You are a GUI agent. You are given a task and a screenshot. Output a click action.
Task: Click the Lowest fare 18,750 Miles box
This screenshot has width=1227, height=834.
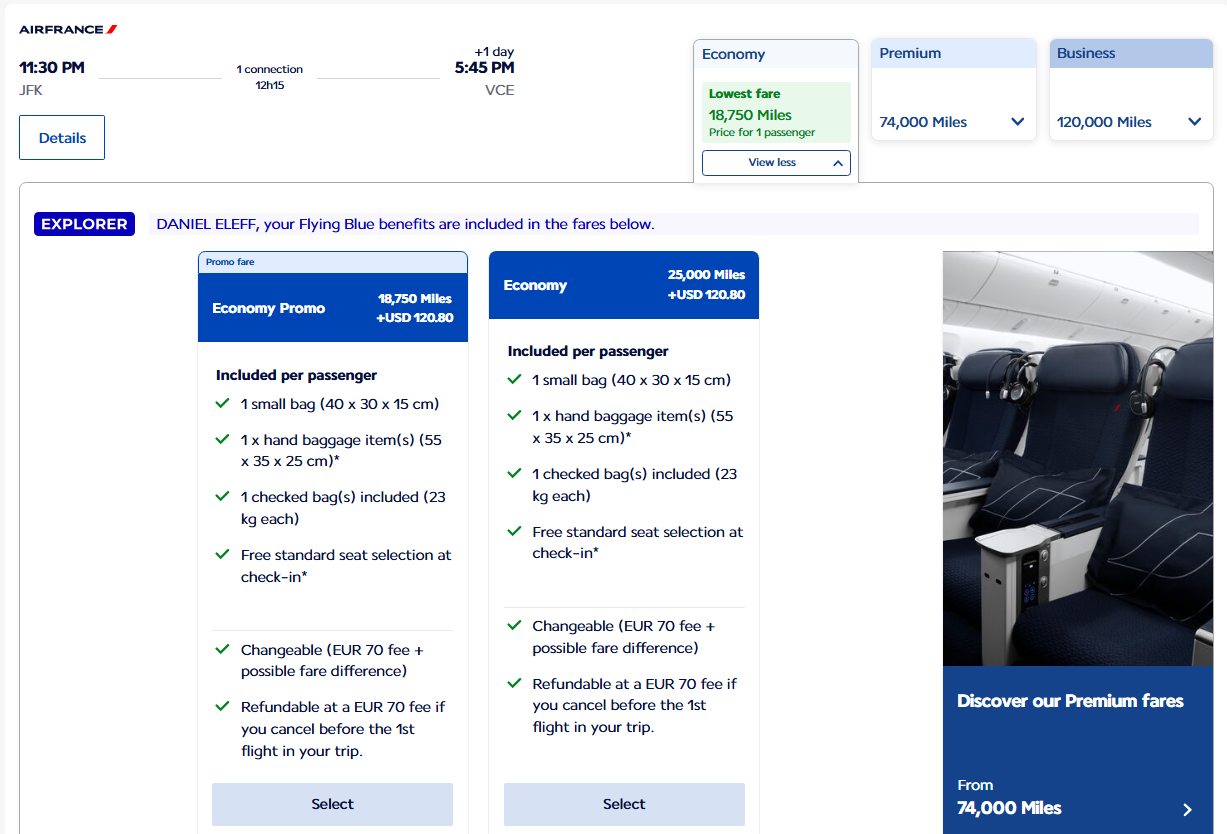(776, 112)
